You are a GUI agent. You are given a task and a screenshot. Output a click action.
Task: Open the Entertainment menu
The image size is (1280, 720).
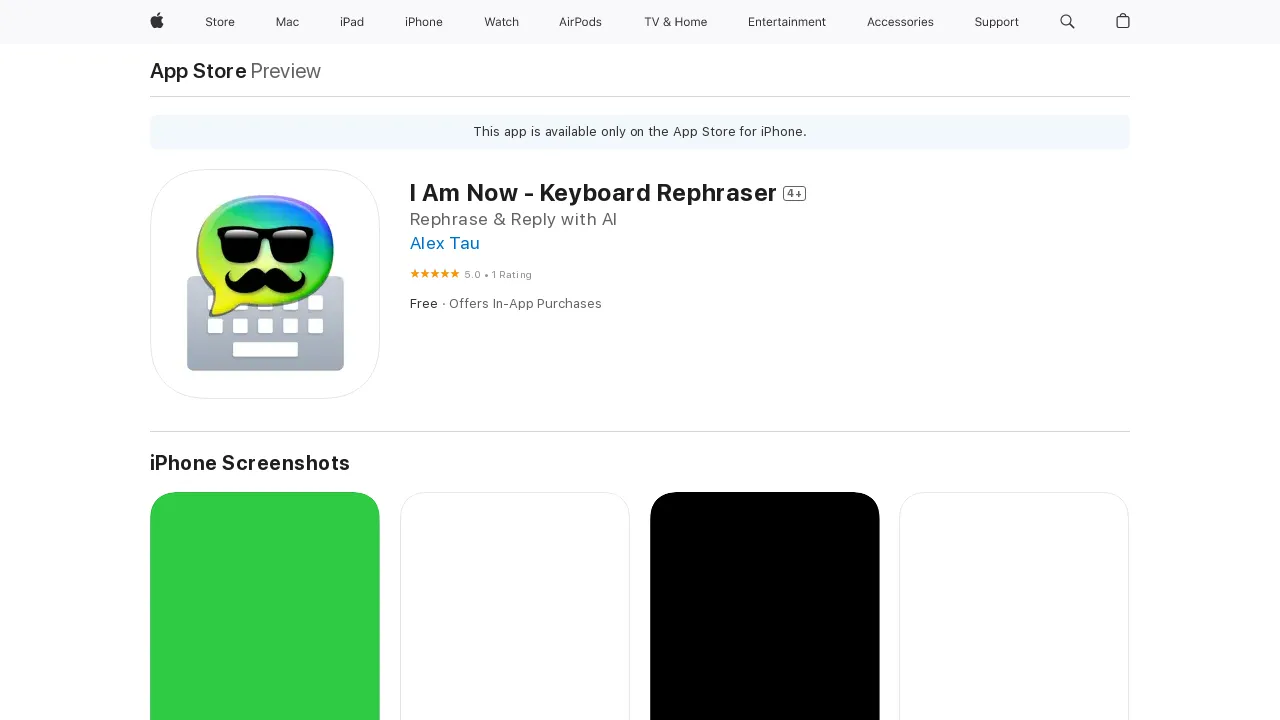787,22
